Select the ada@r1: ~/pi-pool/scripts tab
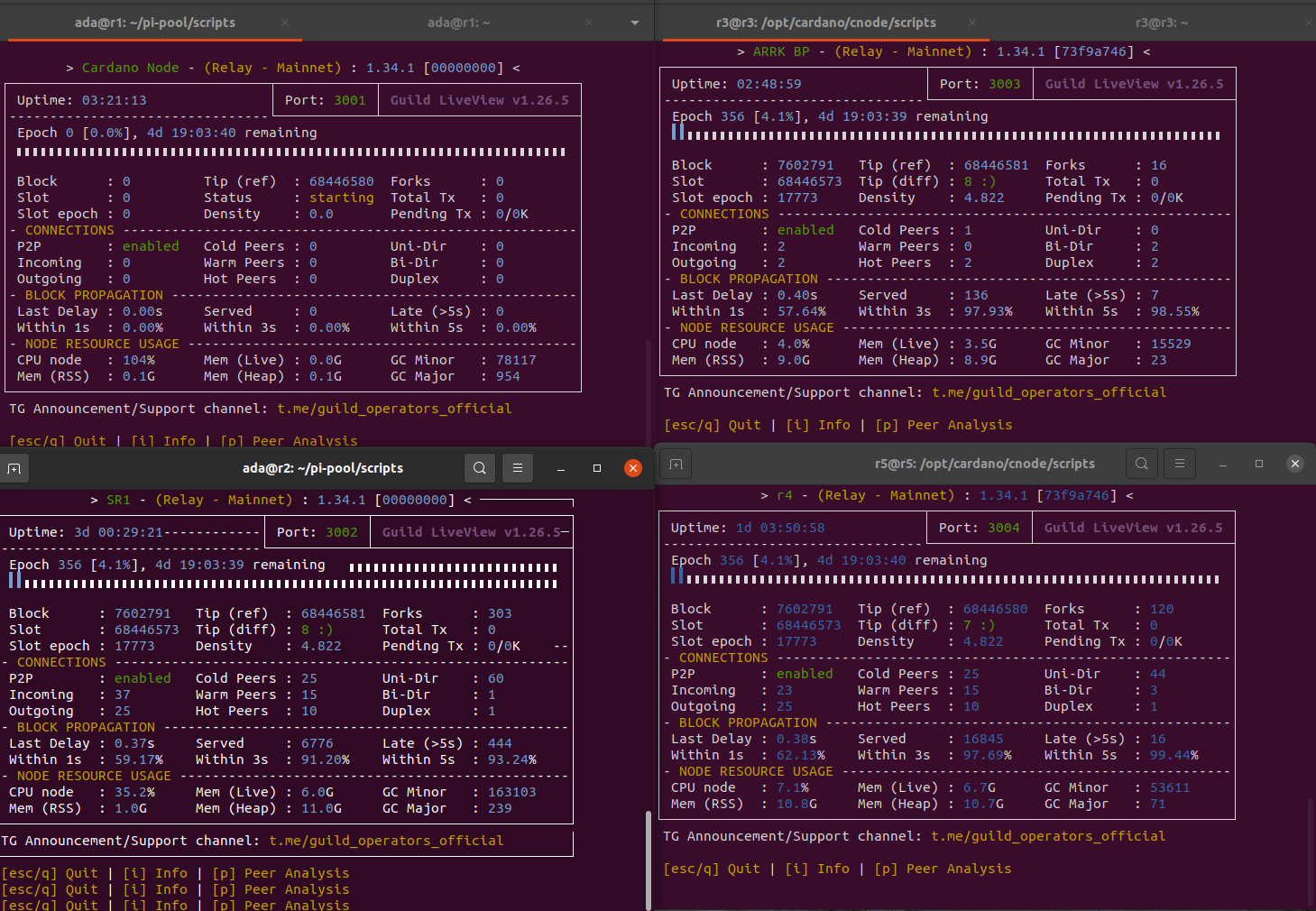 (x=155, y=23)
